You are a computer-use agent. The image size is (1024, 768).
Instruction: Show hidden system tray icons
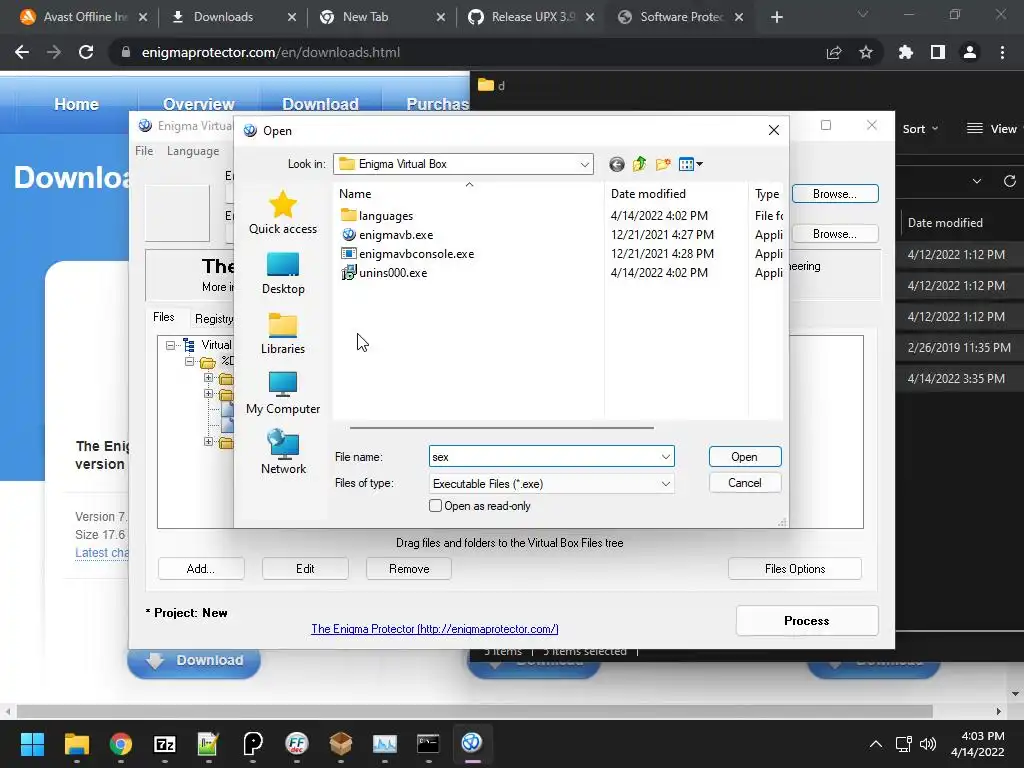tap(876, 744)
